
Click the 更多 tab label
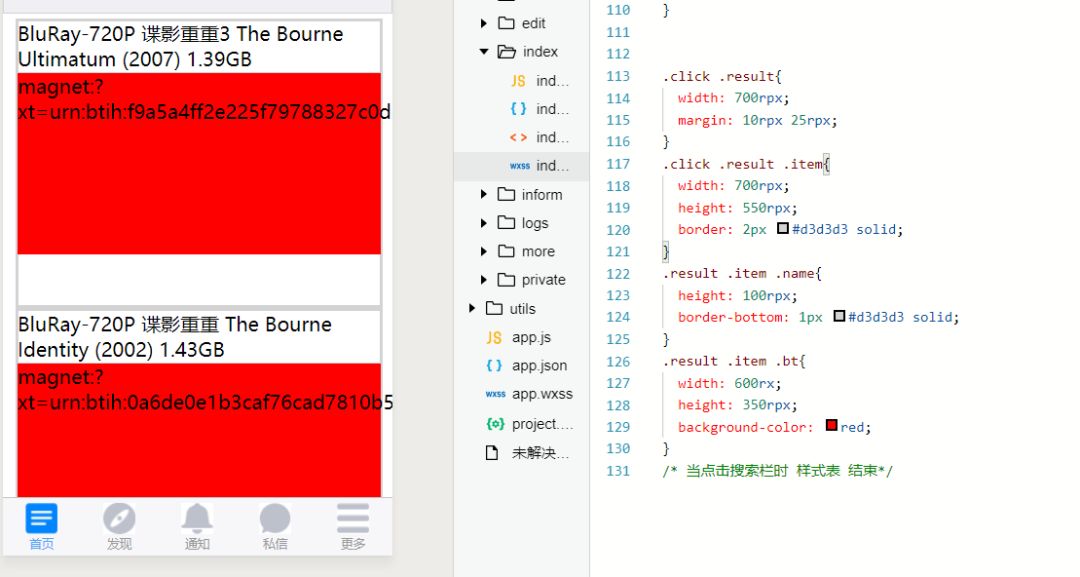point(353,544)
